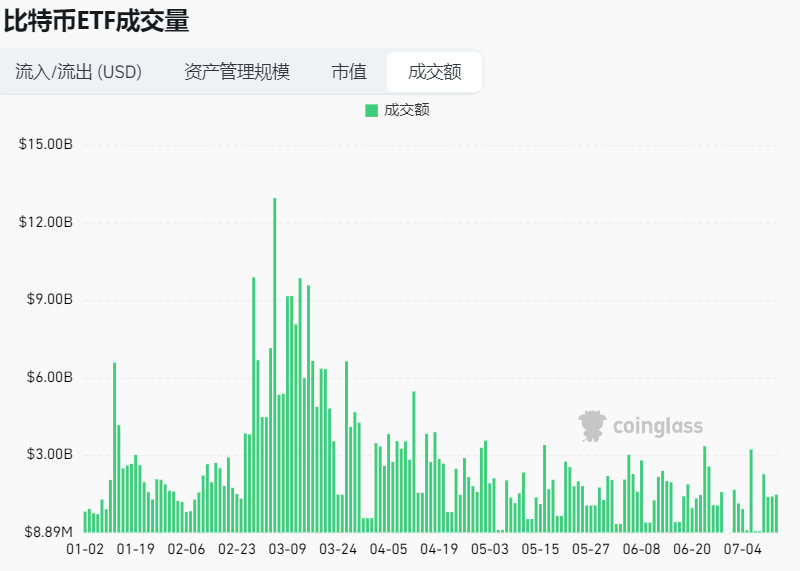Click the 成交额 legend label text
The width and height of the screenshot is (800, 571).
pos(407,110)
